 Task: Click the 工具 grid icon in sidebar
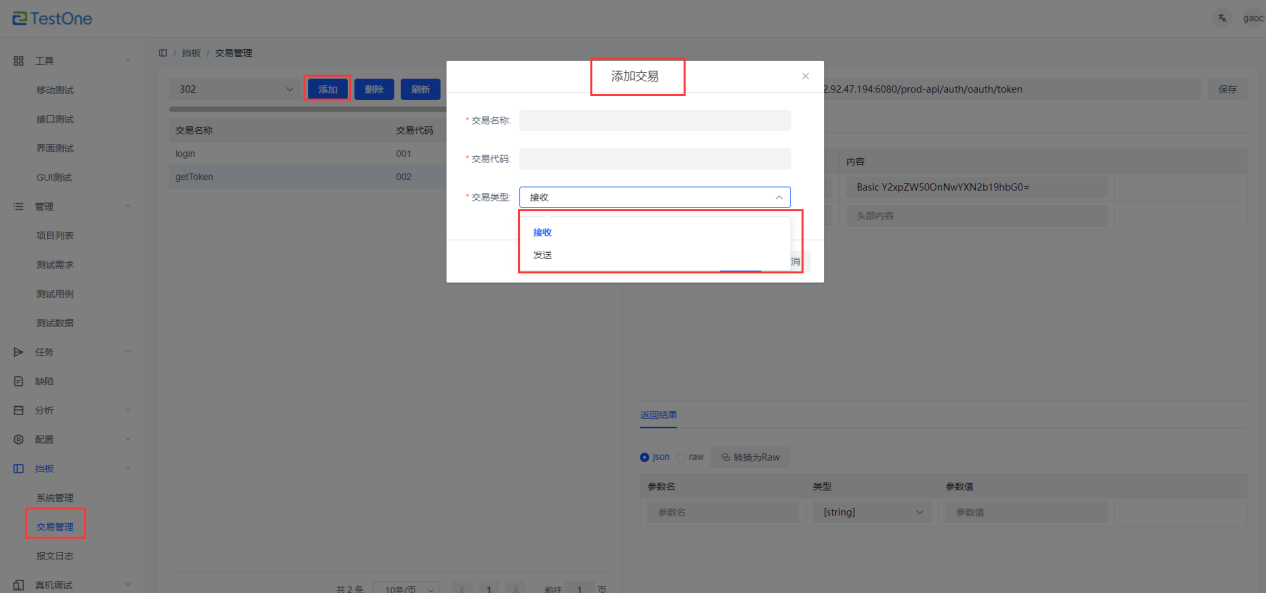(18, 61)
